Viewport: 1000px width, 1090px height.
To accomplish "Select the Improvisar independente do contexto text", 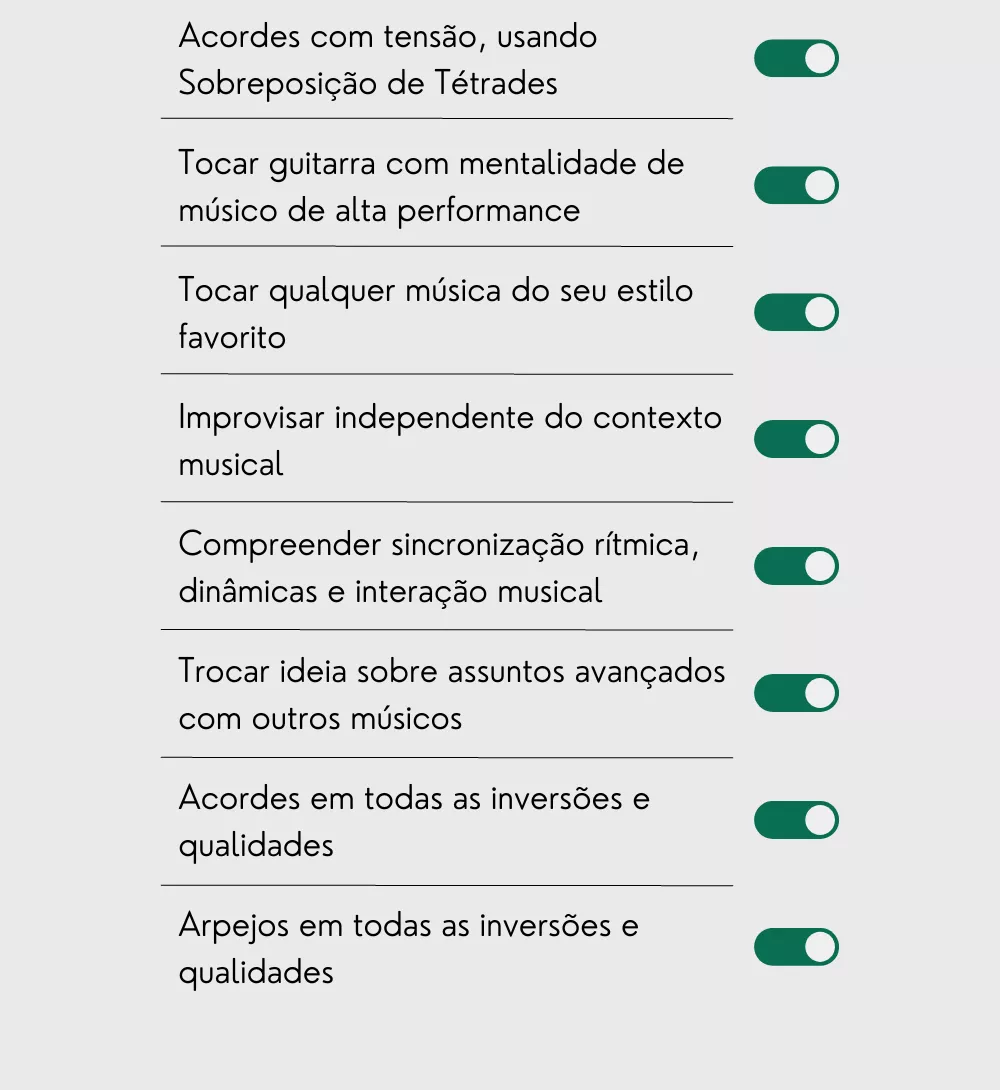I will (449, 418).
